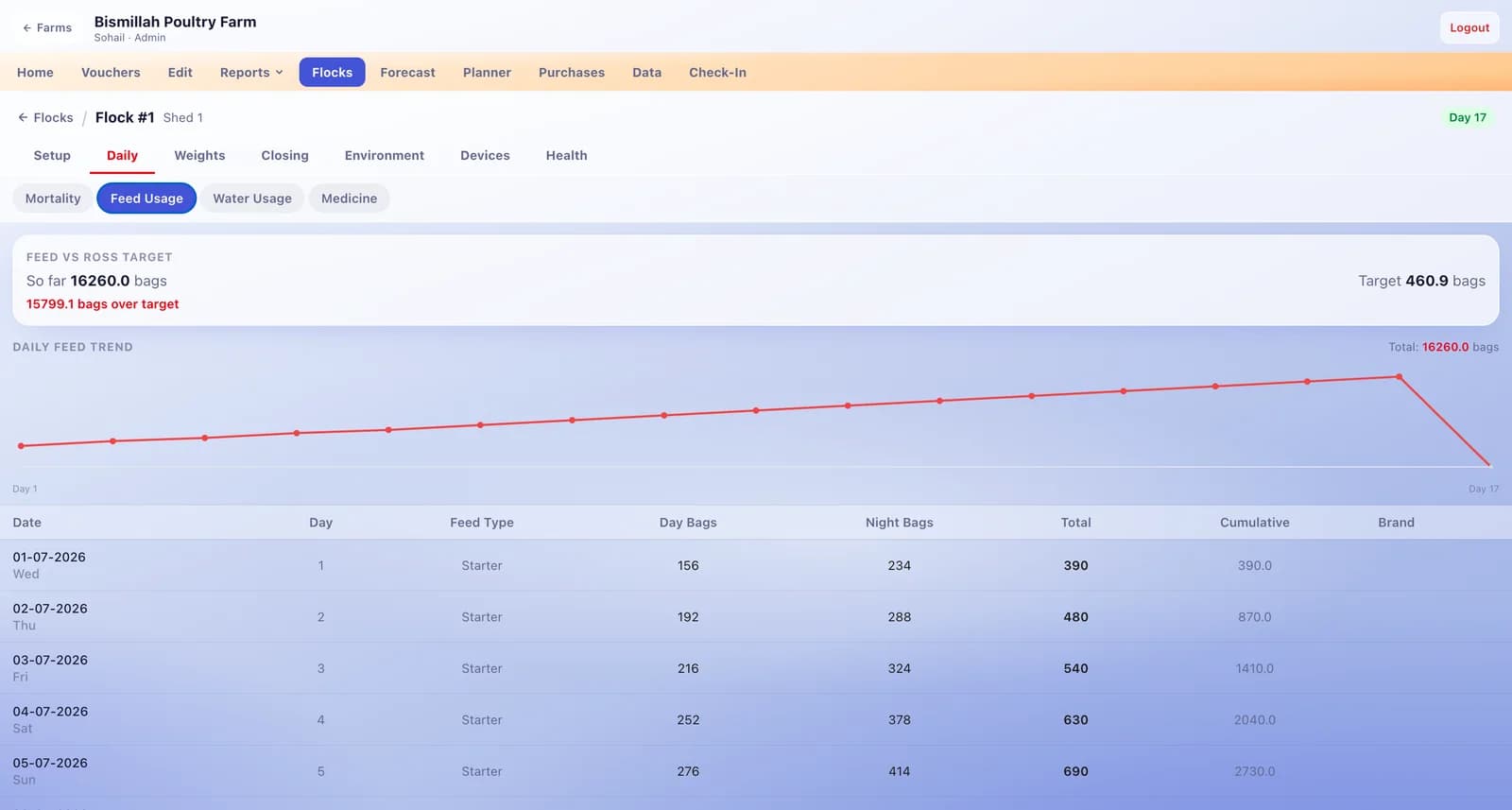Click the Feed Type column header
The height and width of the screenshot is (810, 1512).
pos(481,523)
